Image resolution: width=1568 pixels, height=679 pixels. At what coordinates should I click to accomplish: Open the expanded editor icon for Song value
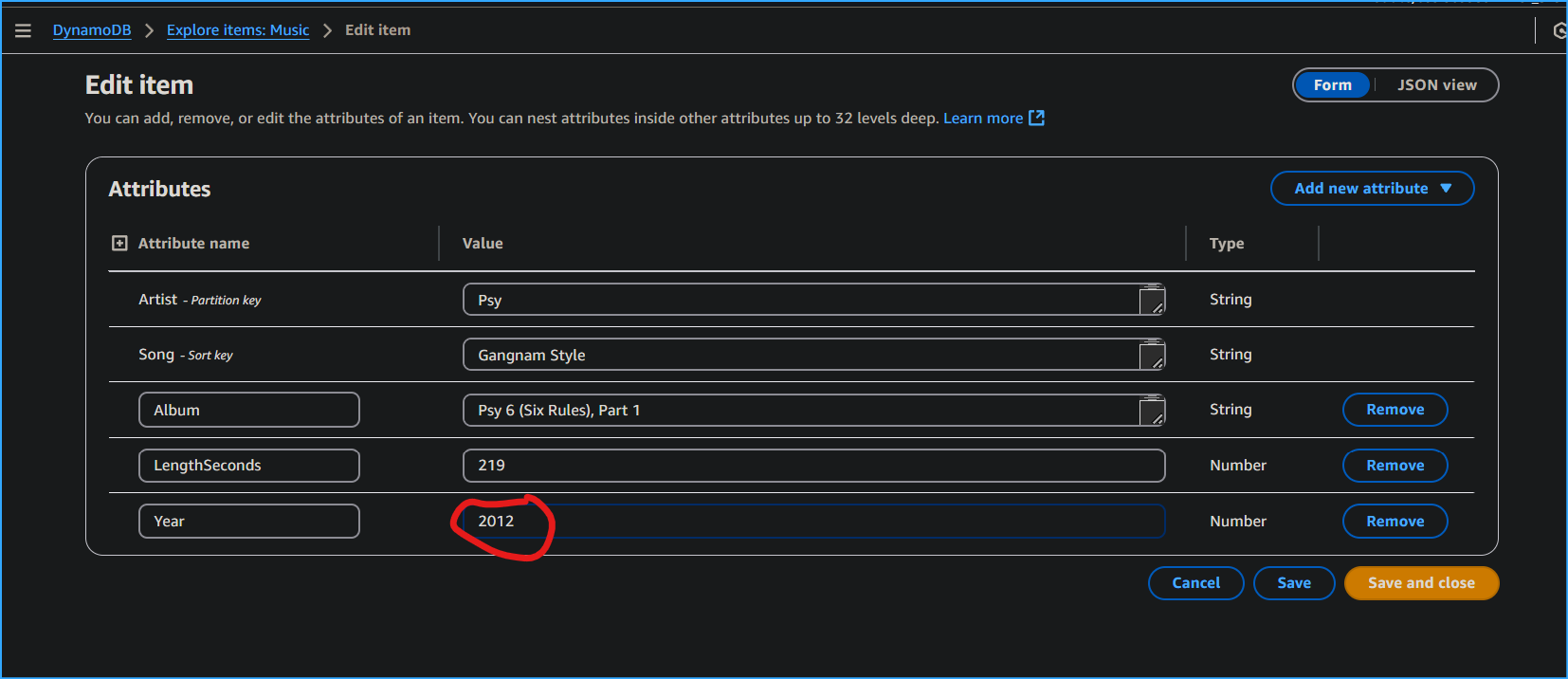point(1153,355)
